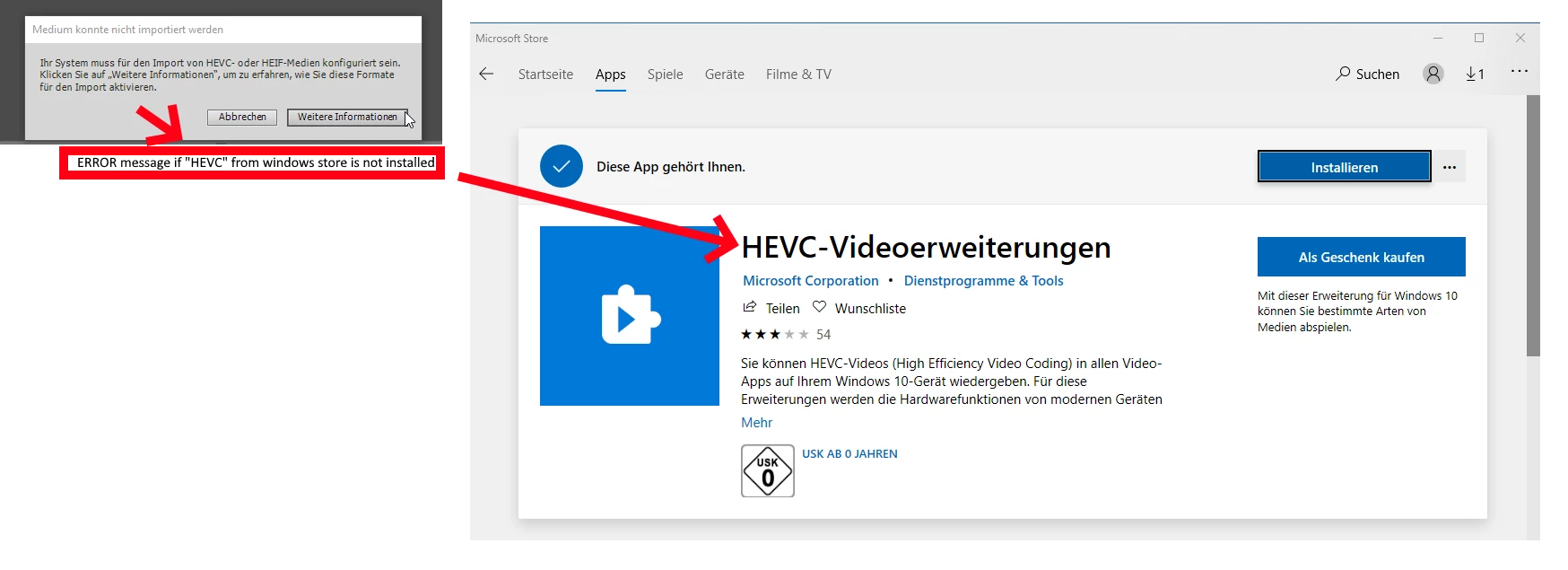The image size is (1568, 570).
Task: Open the Geräte tab
Action: pos(725,75)
